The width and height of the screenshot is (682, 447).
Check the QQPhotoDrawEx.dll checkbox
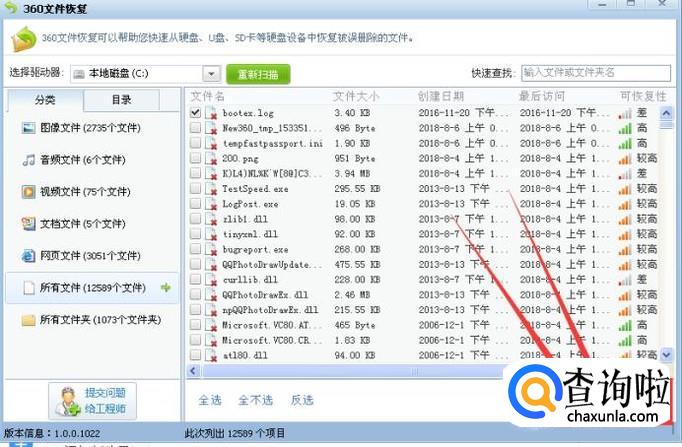195,294
